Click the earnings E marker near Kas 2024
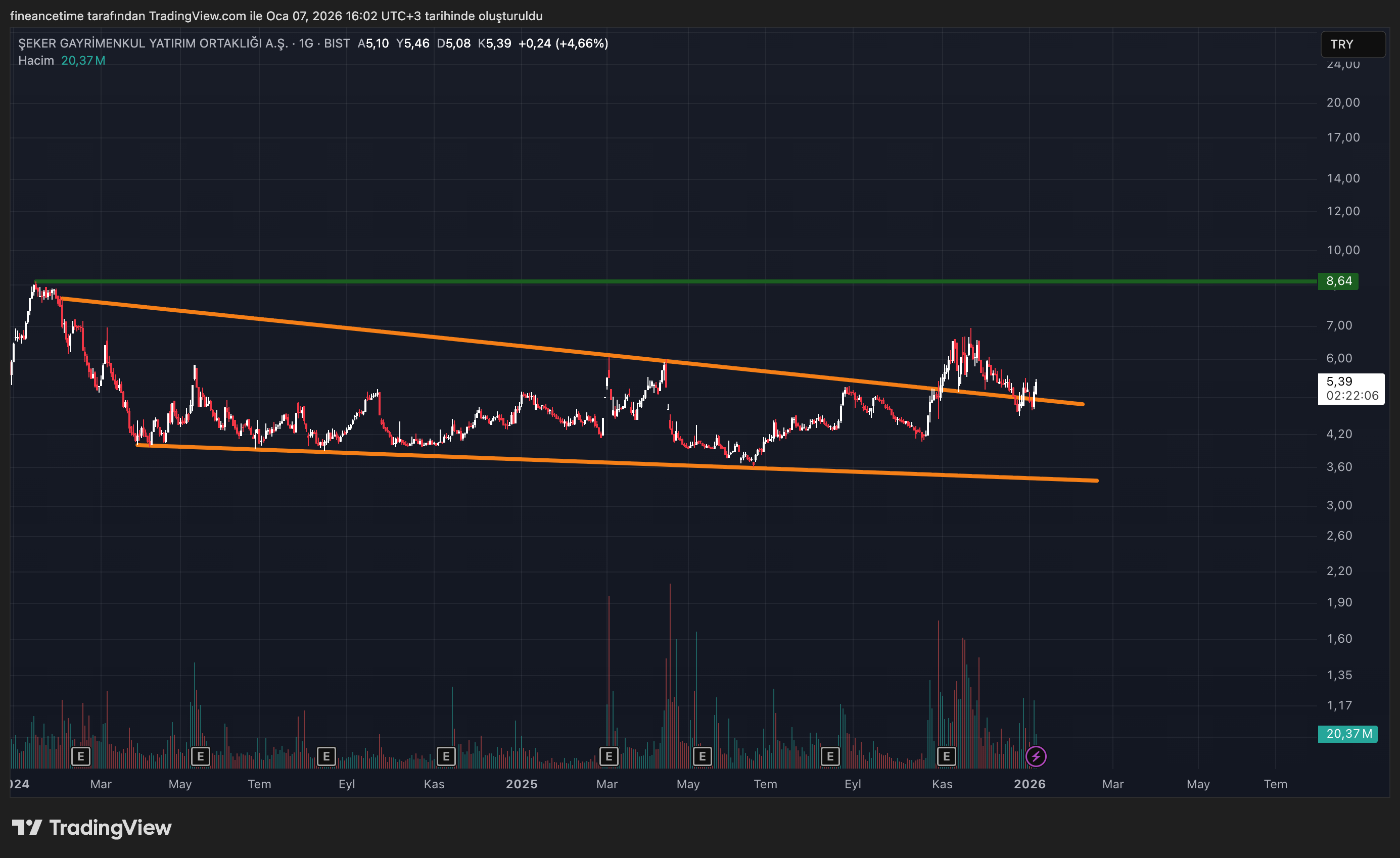Viewport: 1400px width, 858px height. click(446, 756)
